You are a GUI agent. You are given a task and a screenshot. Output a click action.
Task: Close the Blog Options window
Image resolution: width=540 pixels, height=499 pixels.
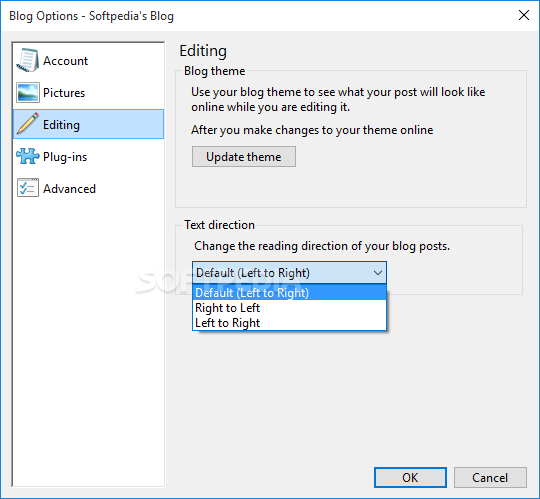coord(524,15)
